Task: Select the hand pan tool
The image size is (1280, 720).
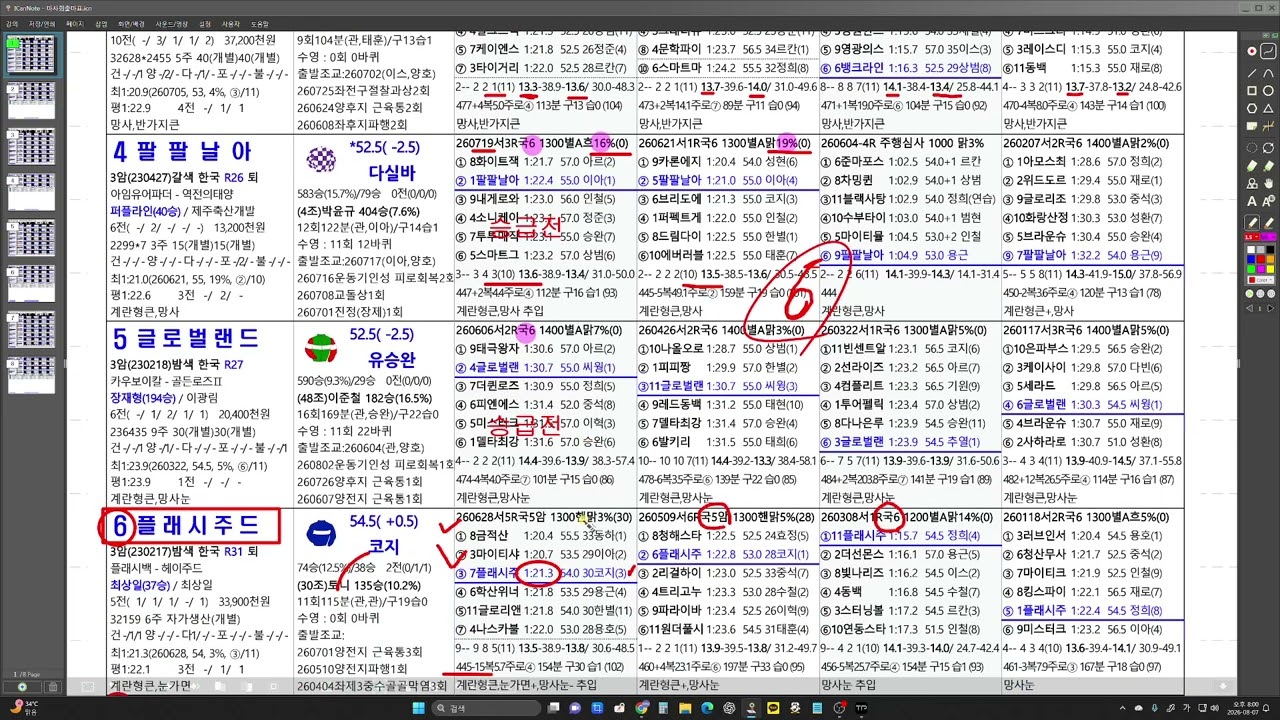Action: 1268,183
